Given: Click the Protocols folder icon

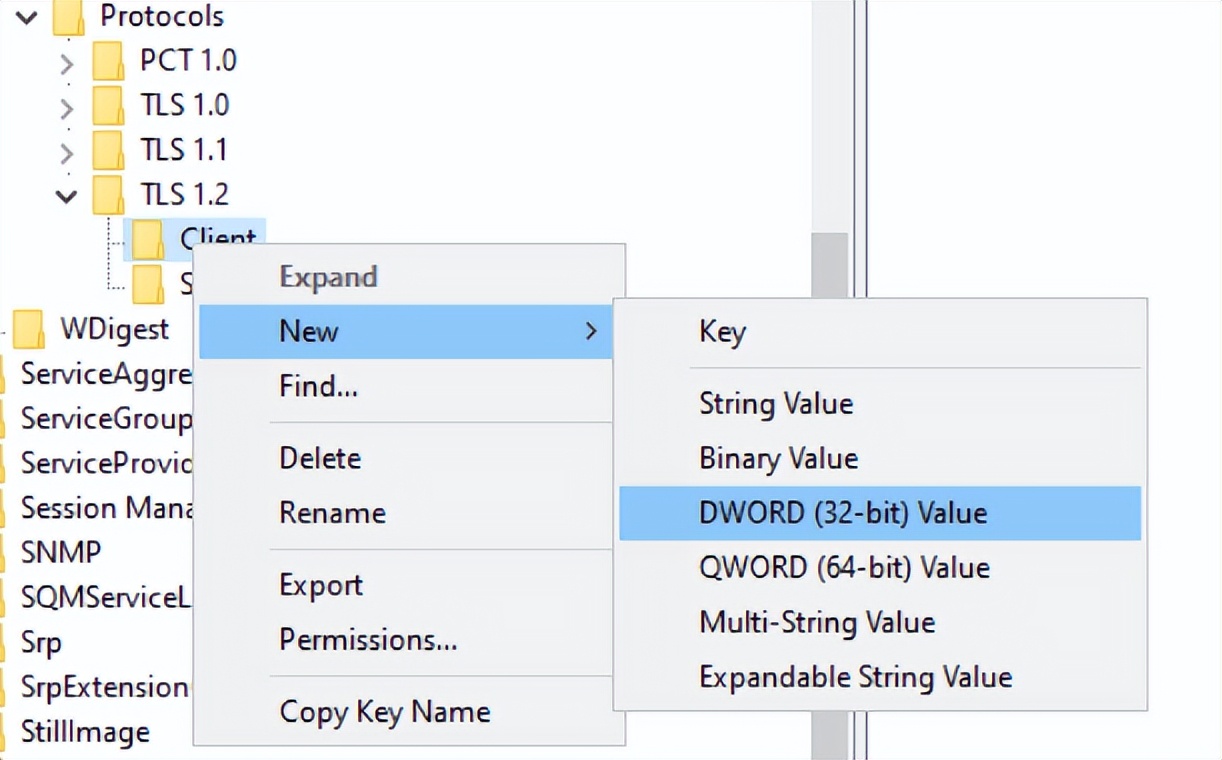Looking at the screenshot, I should (68, 17).
